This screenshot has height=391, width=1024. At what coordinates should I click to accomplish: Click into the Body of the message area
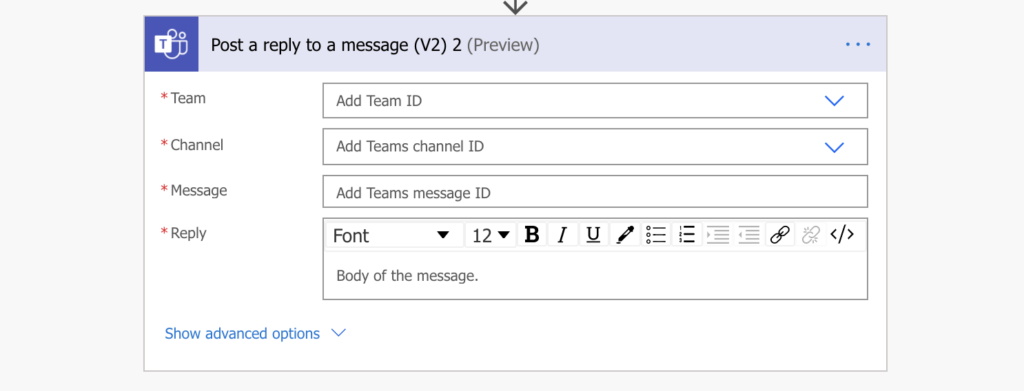(x=595, y=275)
